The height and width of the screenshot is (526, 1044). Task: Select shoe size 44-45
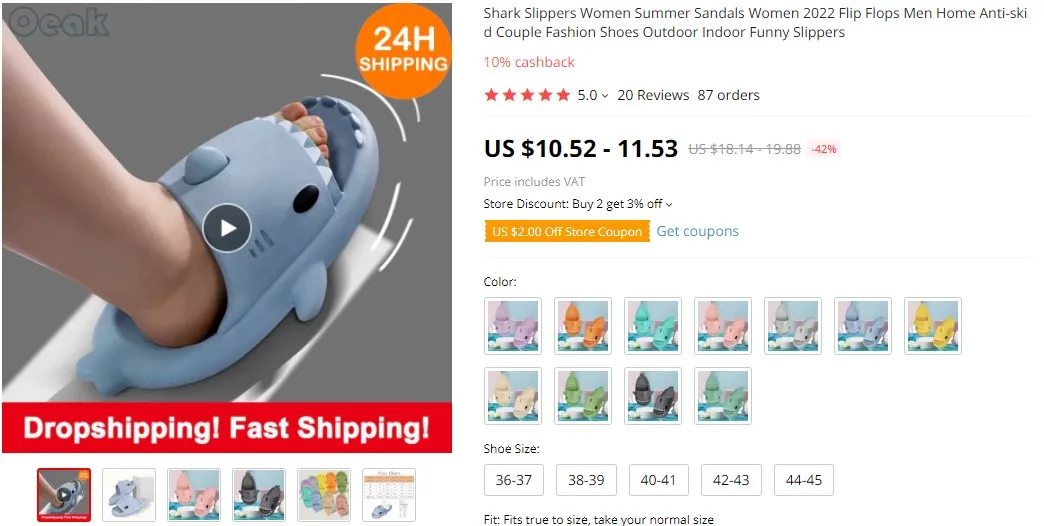click(804, 480)
